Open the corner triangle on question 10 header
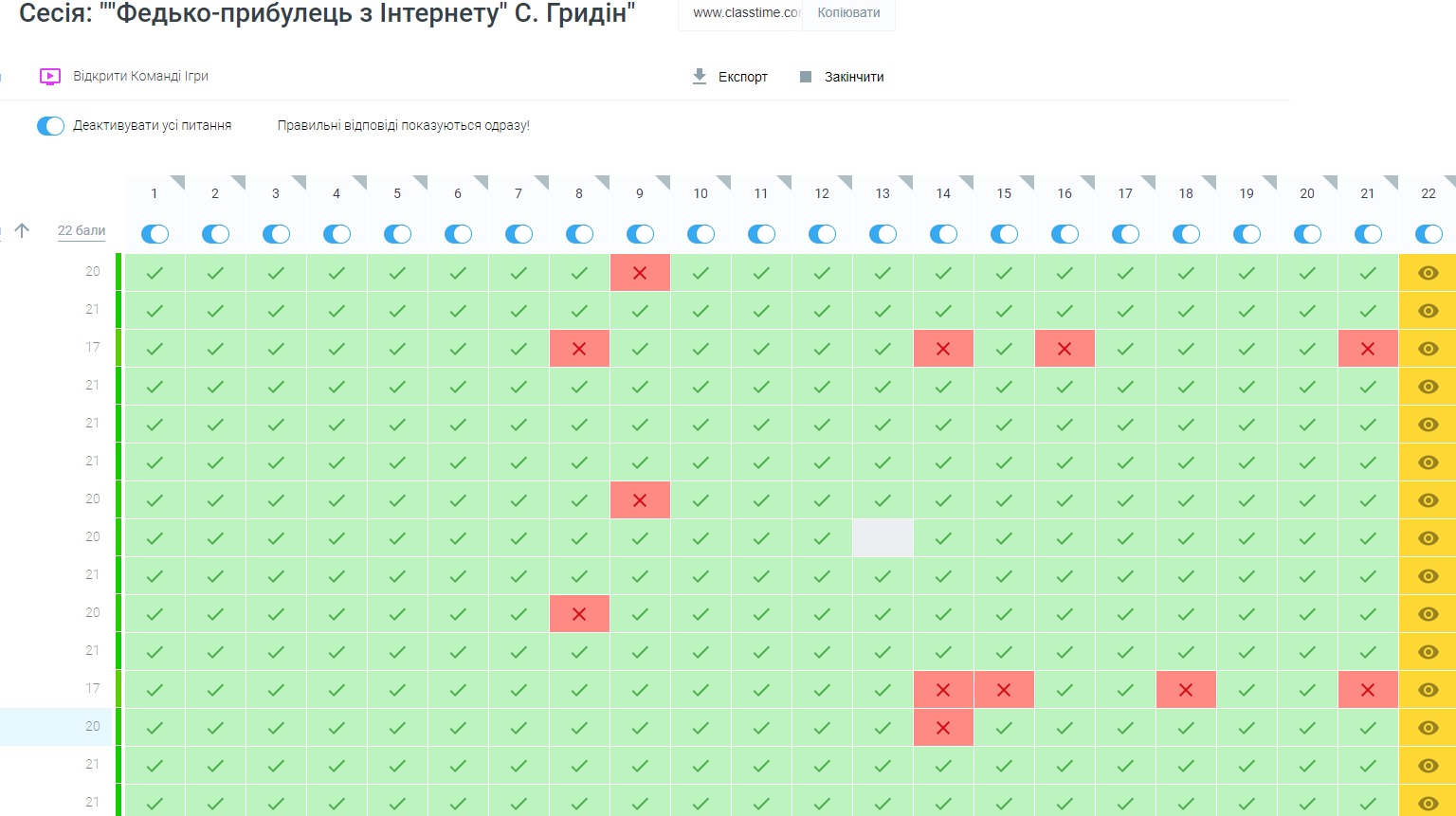The height and width of the screenshot is (816, 1456). point(724,181)
